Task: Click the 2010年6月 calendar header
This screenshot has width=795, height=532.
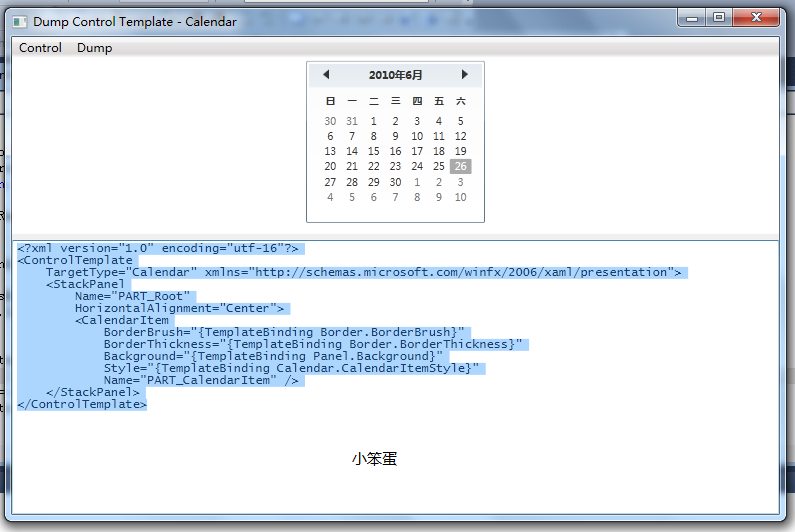Action: [x=395, y=75]
